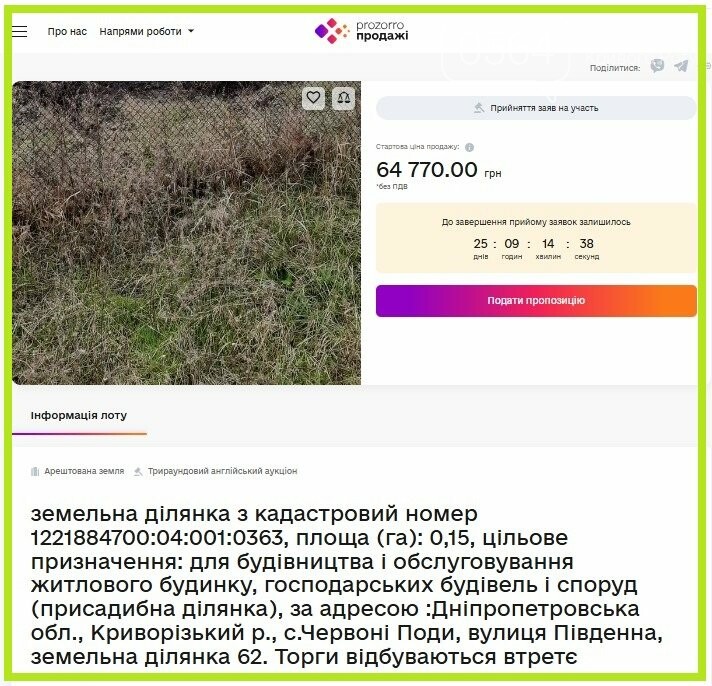Open the Про нас menu item
Image resolution: width=712 pixels, height=686 pixels.
click(67, 31)
